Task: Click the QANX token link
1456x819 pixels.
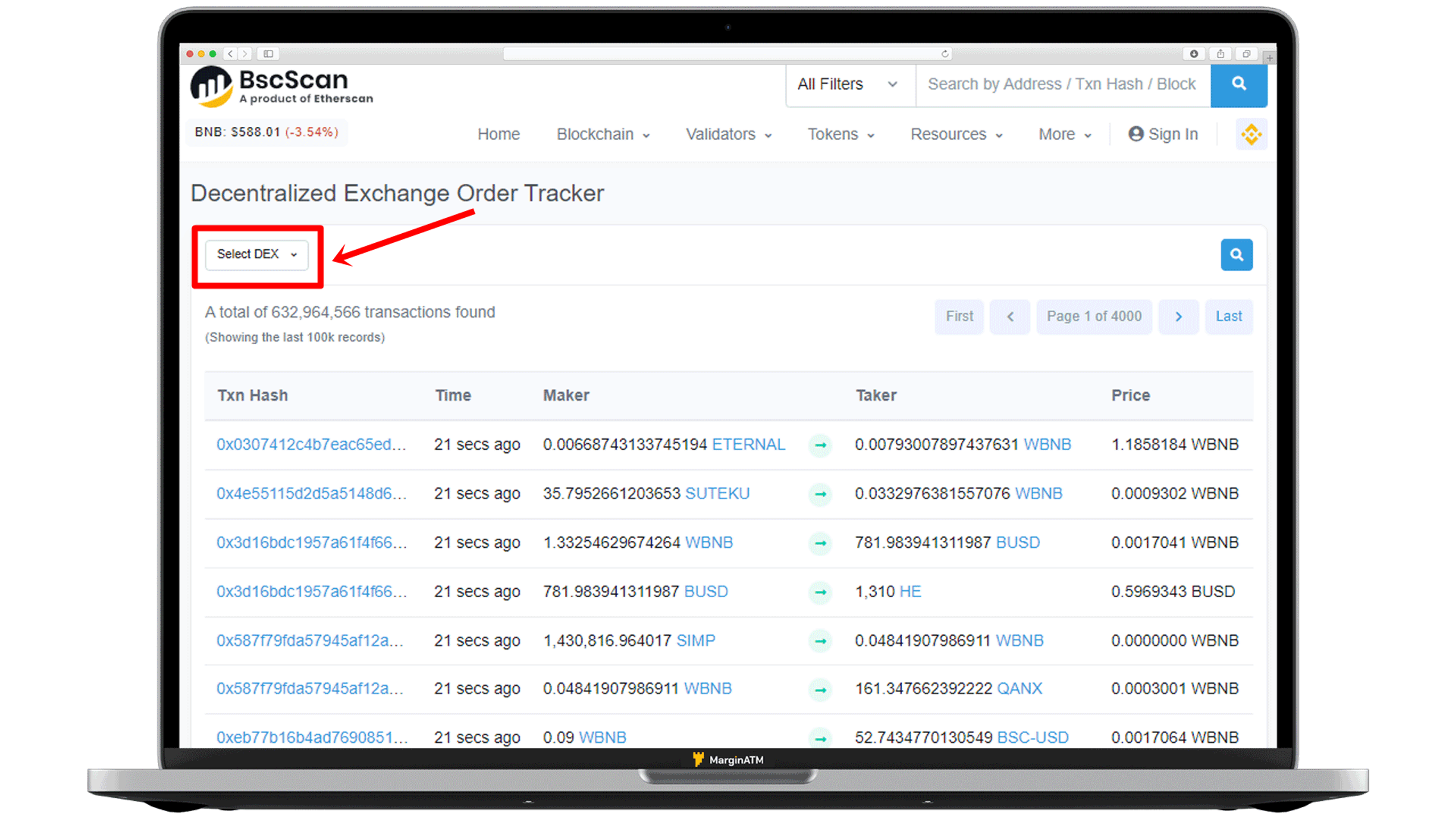Action: click(x=1020, y=689)
